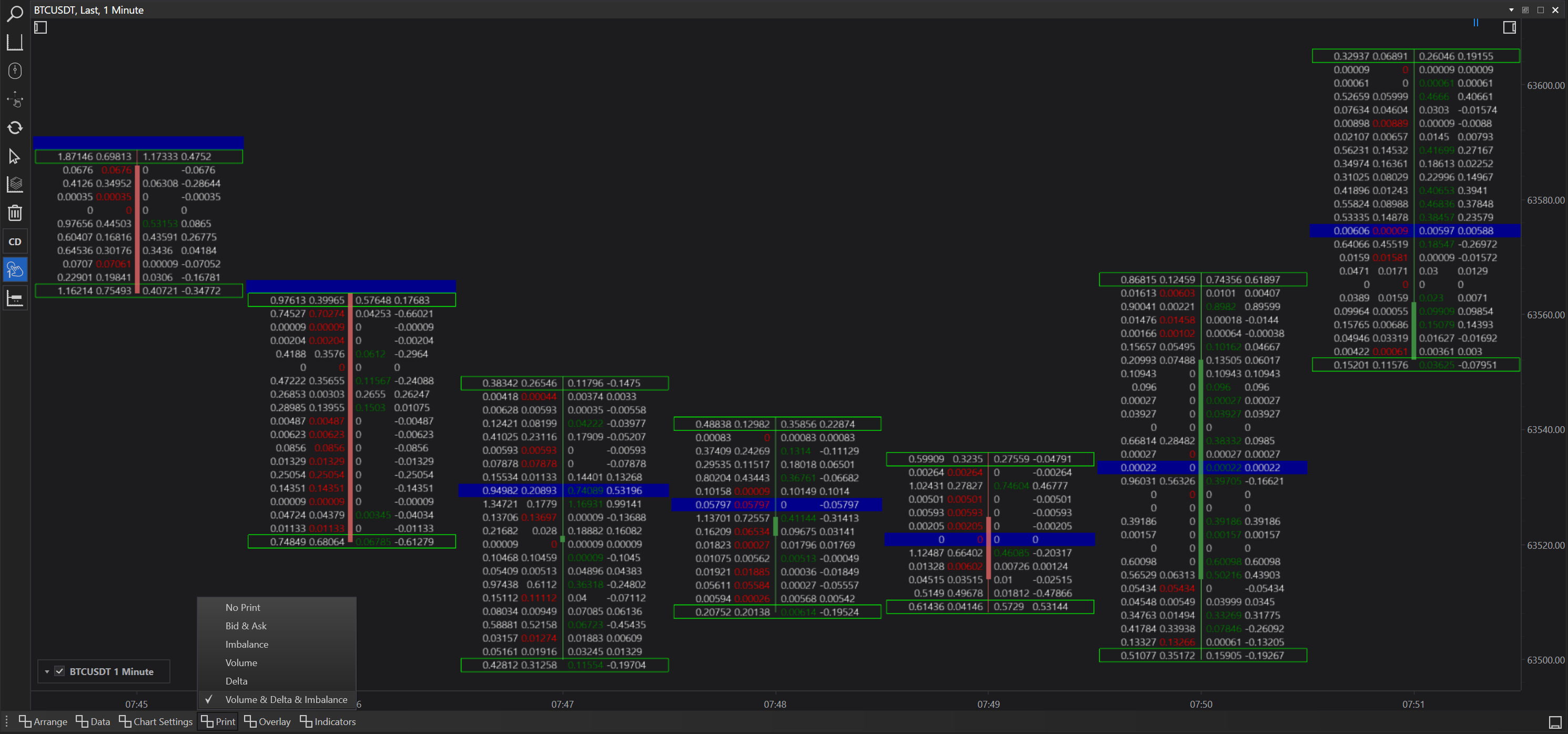Toggle the CD button in sidebar

[15, 241]
